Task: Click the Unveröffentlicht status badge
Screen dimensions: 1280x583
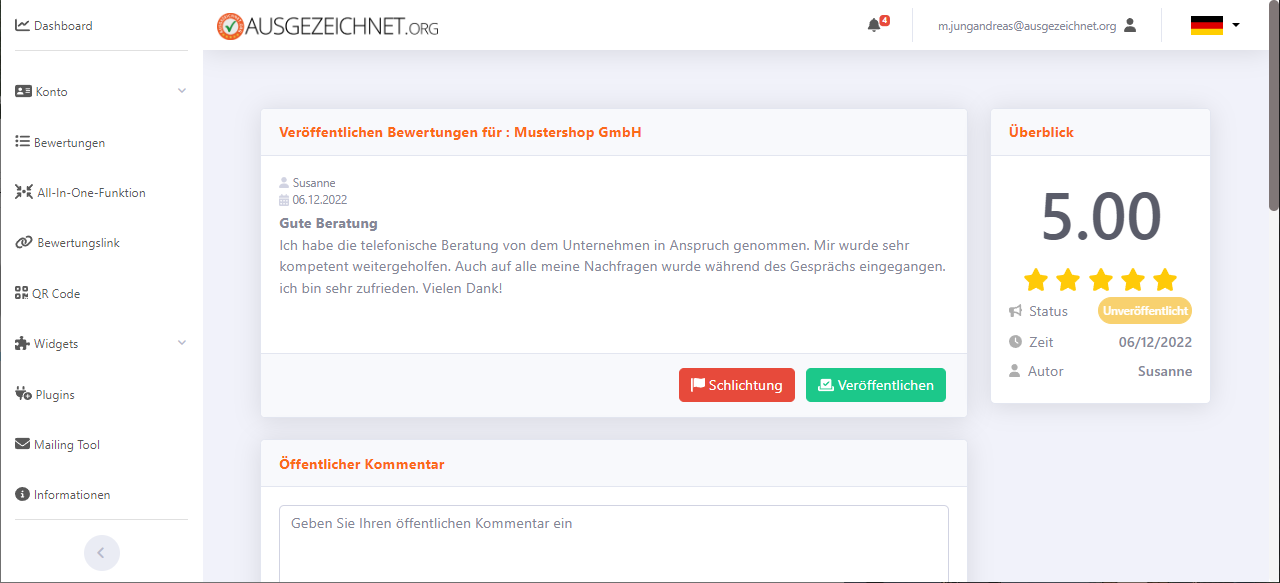Action: [x=1145, y=311]
